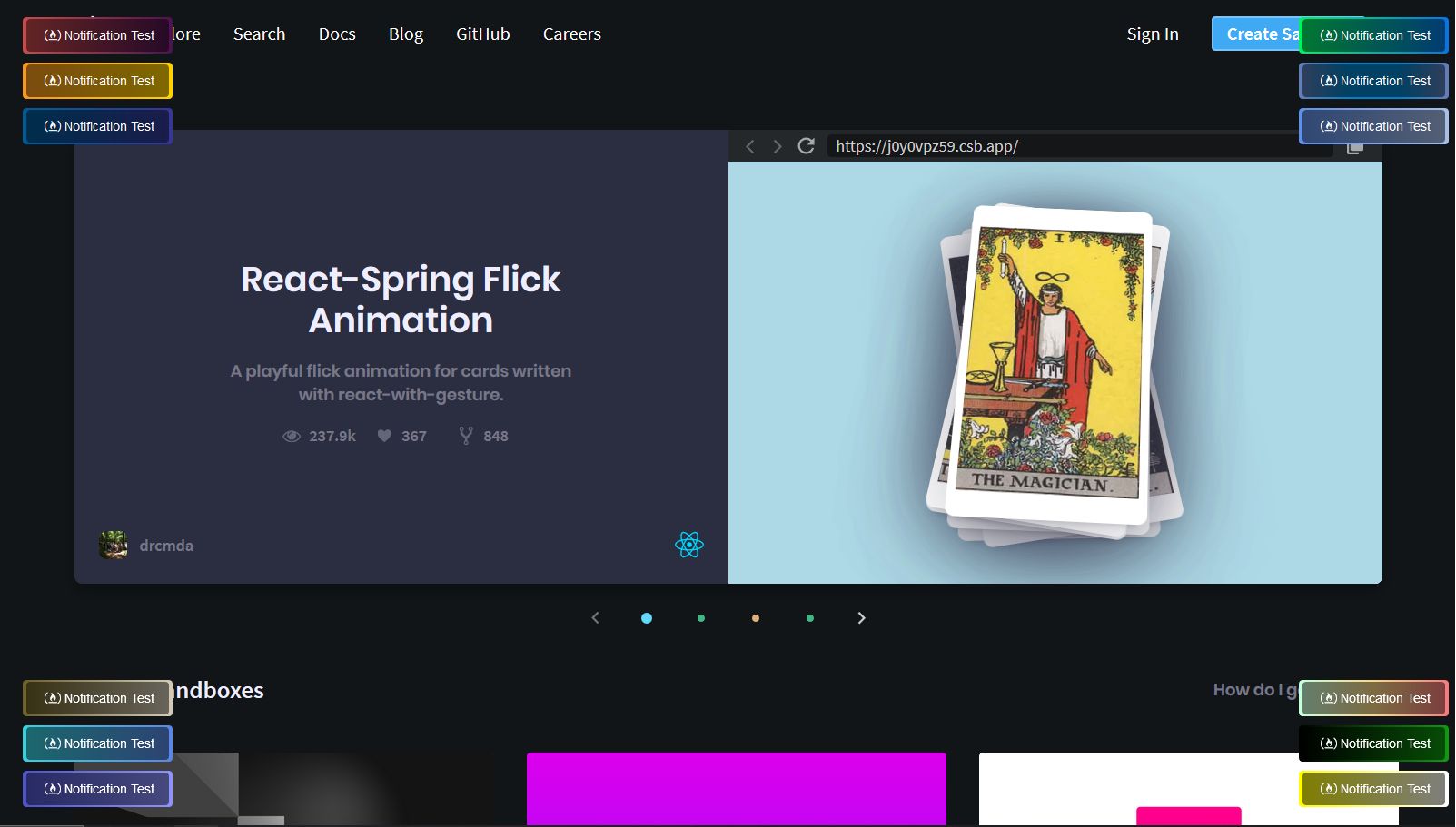1456x827 pixels.
Task: Open the Careers page
Action: [x=572, y=34]
